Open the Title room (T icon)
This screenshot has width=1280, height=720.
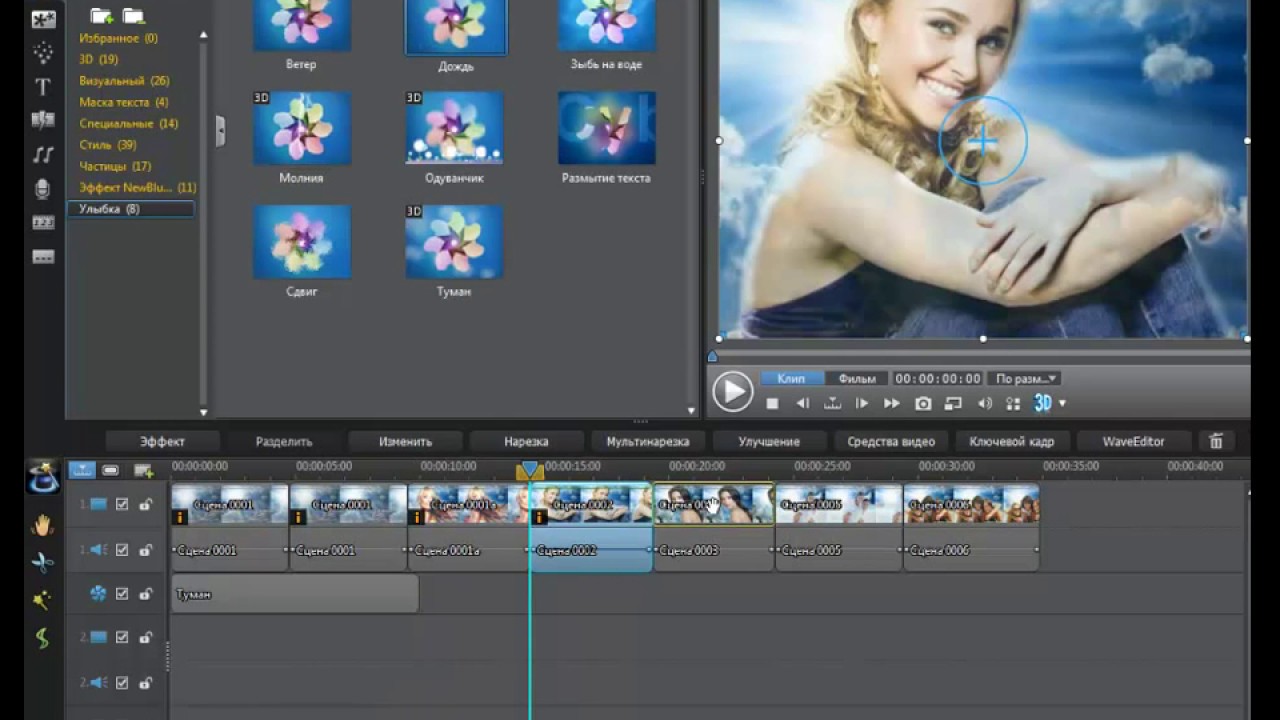tap(43, 87)
